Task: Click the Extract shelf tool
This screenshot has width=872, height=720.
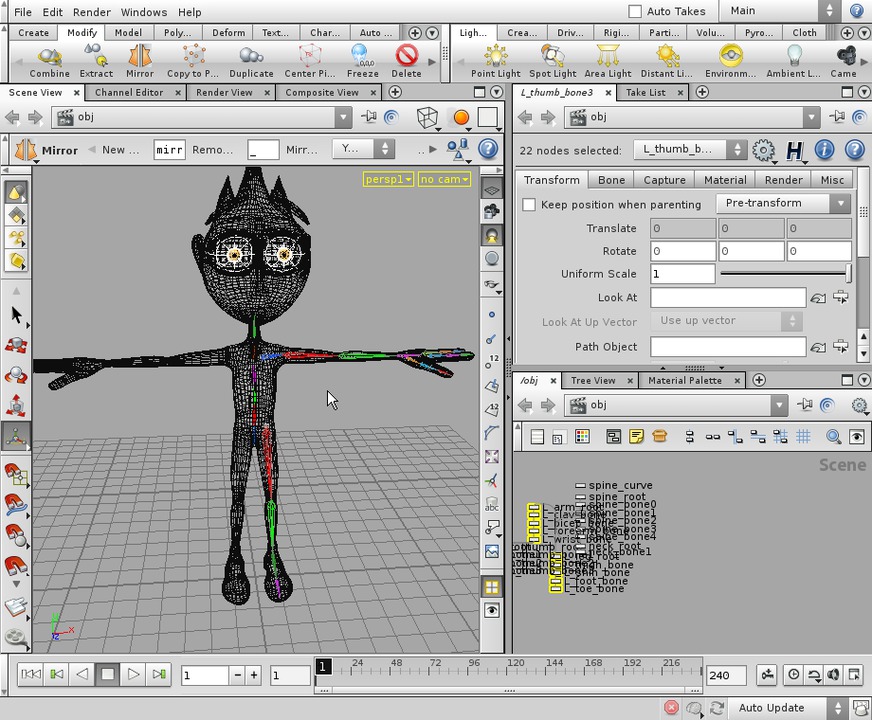Action: (96, 60)
